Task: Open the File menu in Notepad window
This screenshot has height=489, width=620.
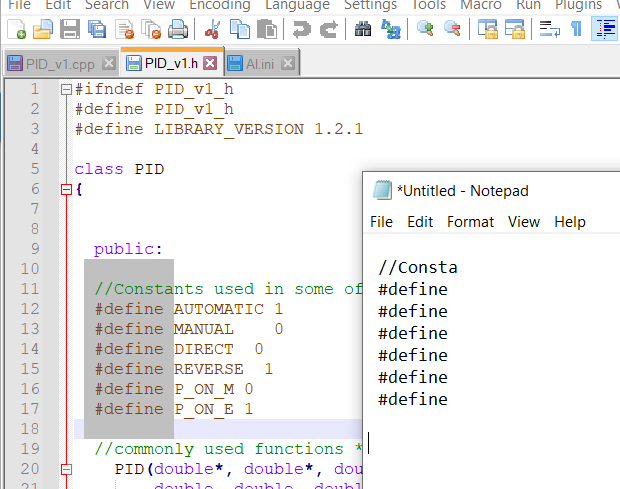Action: [381, 222]
